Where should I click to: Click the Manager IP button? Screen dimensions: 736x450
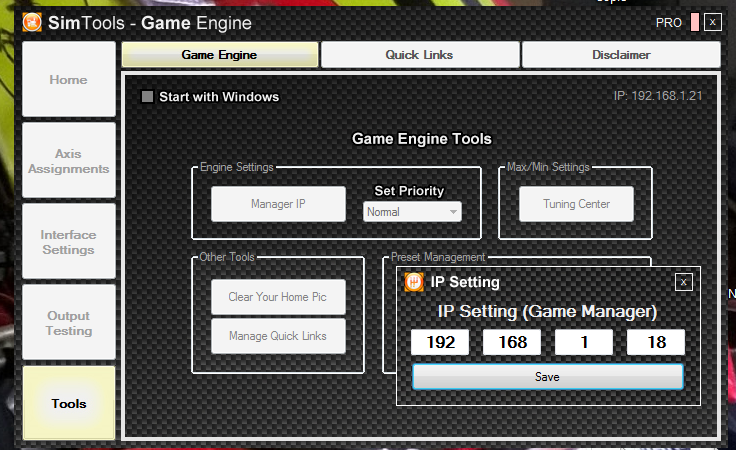[278, 204]
